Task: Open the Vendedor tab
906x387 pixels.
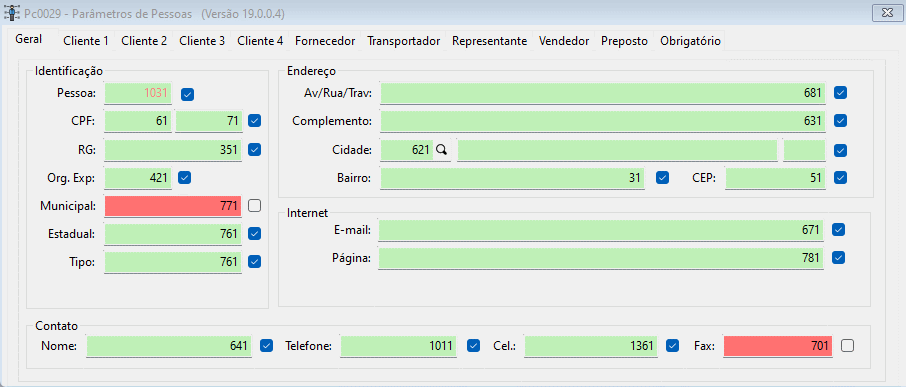Action: click(564, 41)
